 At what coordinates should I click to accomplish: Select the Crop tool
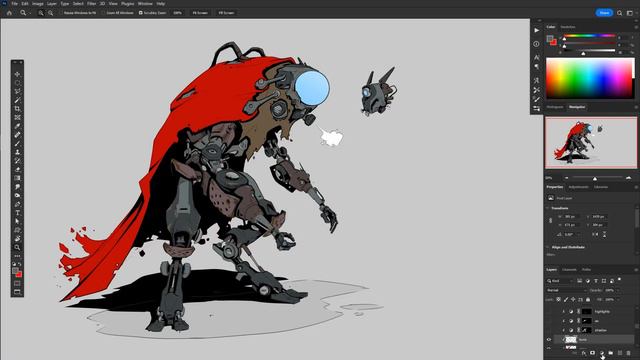17,109
